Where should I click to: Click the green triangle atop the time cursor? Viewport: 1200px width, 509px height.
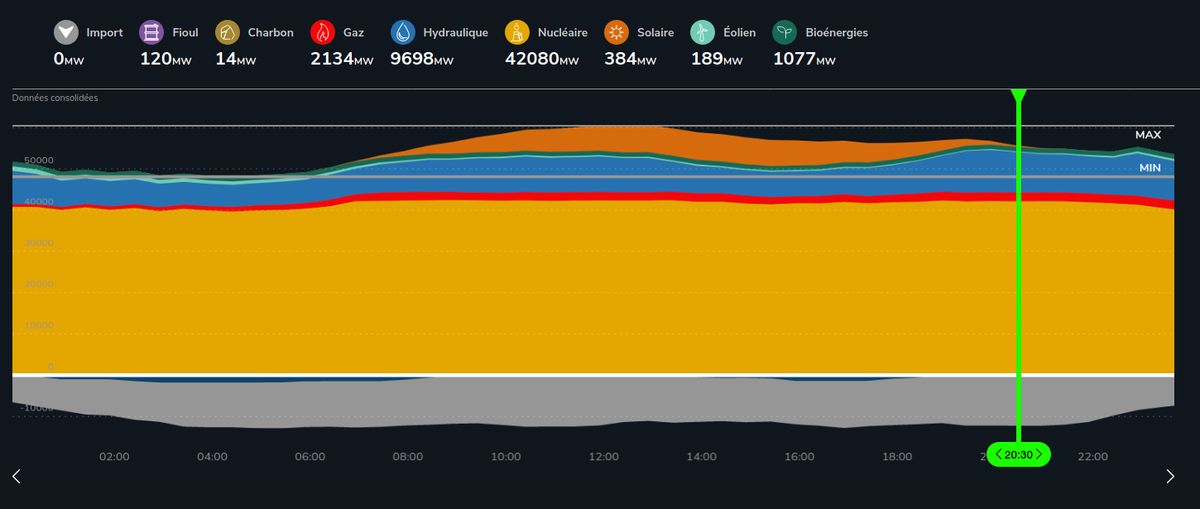(x=1018, y=96)
